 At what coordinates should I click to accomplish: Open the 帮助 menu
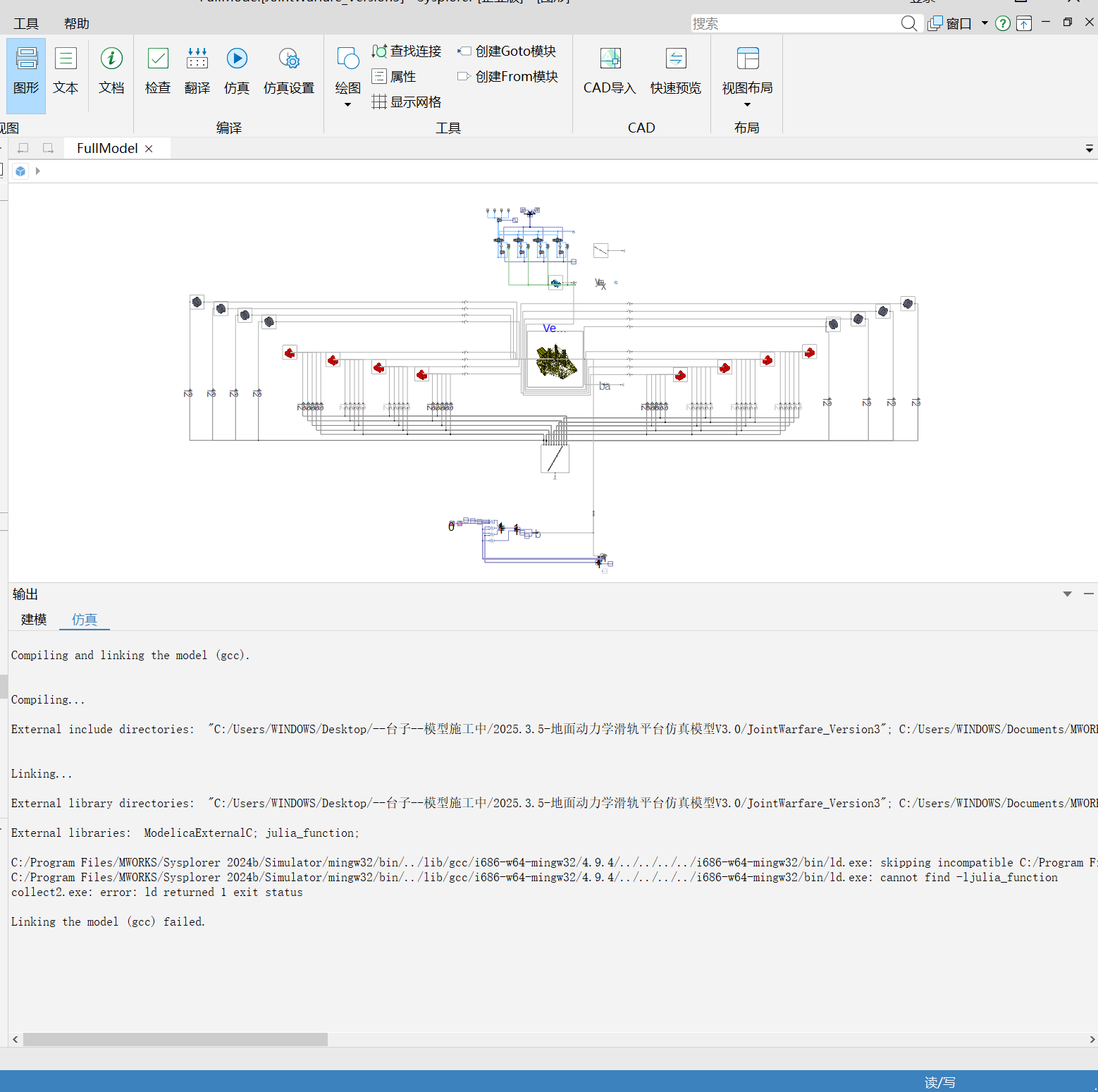pos(77,23)
